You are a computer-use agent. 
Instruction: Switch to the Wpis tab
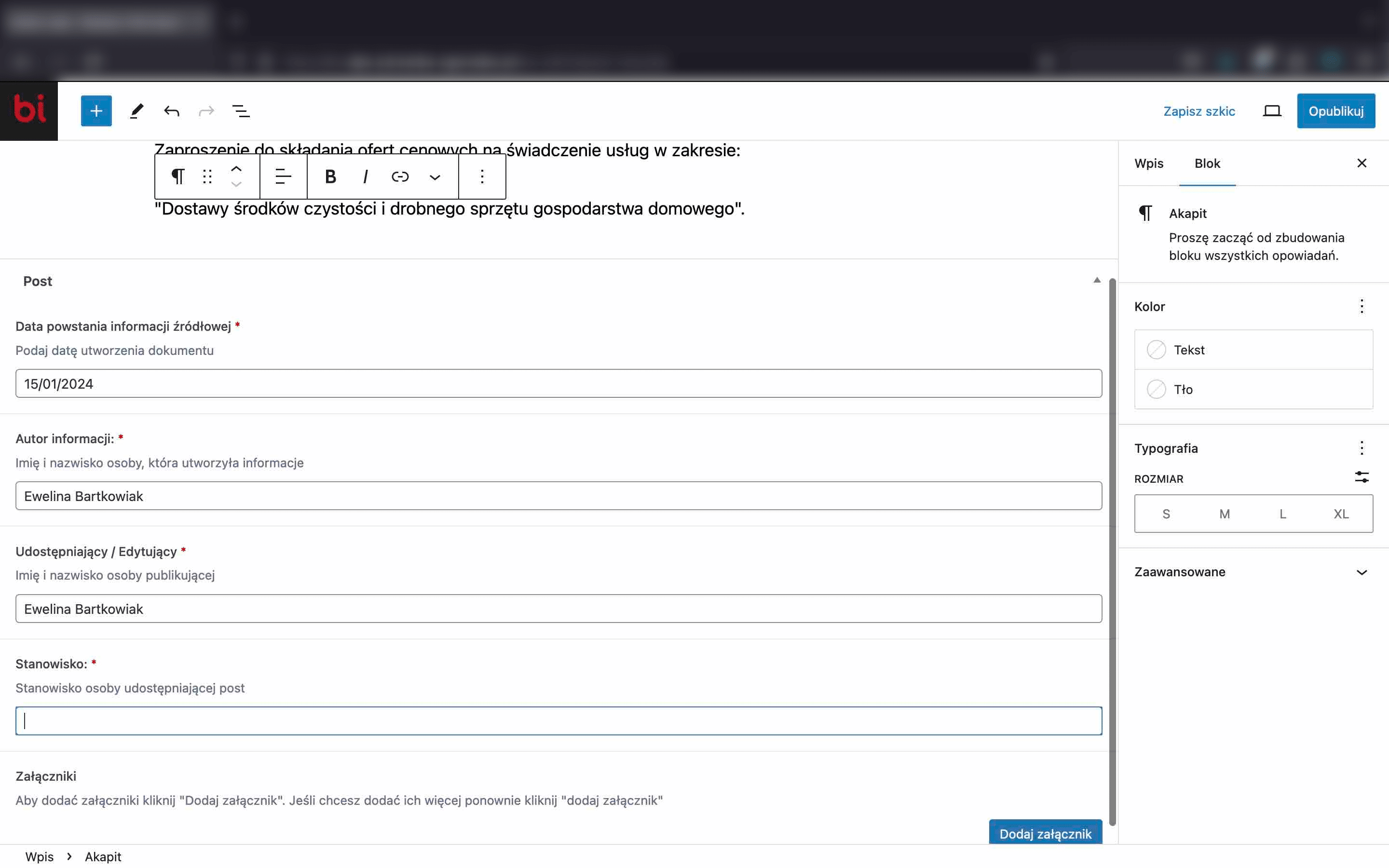click(1149, 163)
